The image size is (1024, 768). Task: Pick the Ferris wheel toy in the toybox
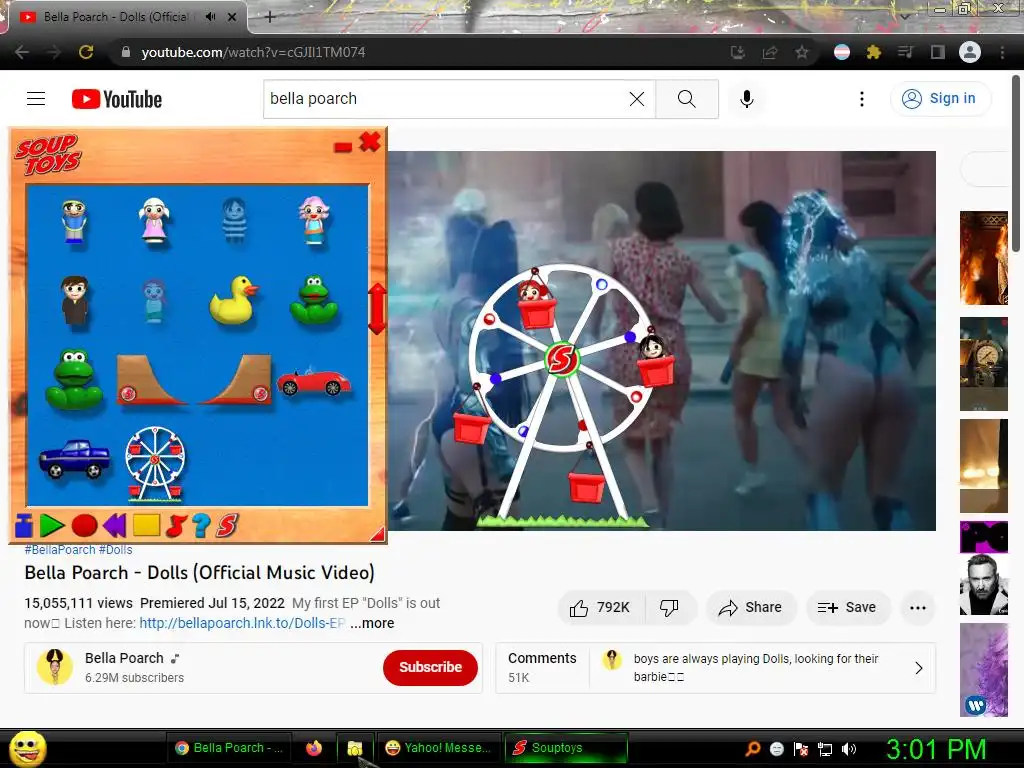tap(155, 464)
